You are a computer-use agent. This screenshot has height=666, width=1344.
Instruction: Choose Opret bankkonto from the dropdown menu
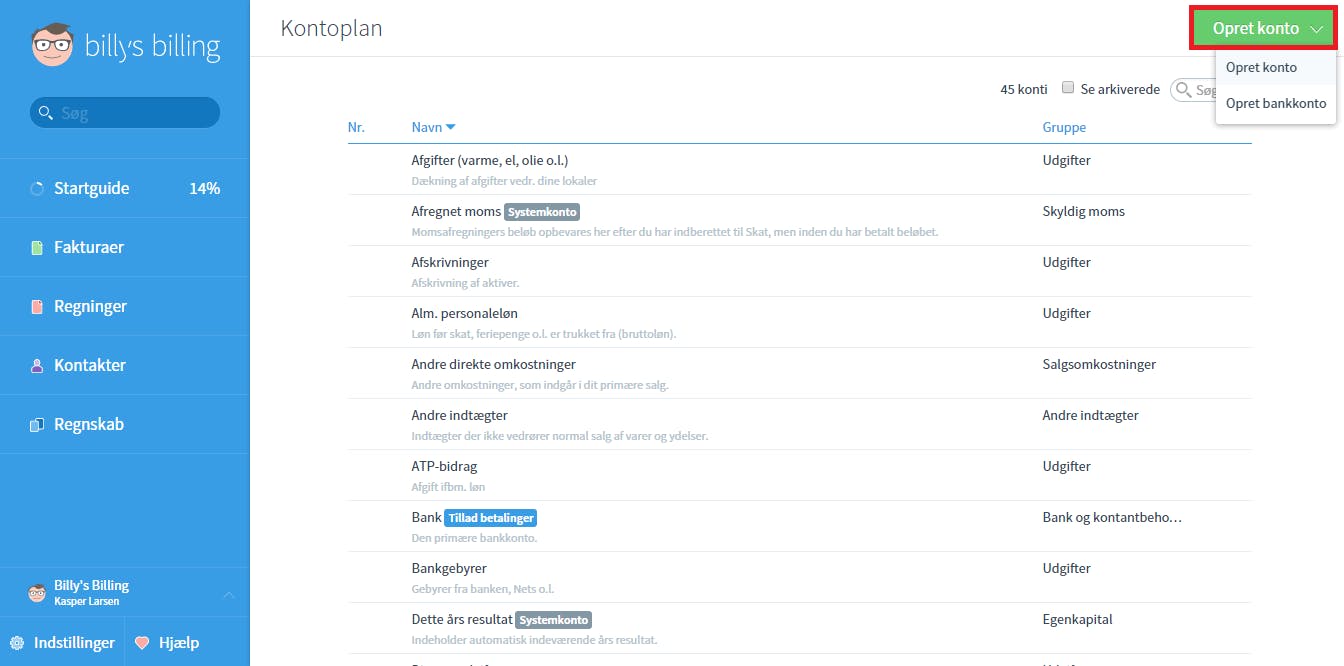click(x=1276, y=103)
